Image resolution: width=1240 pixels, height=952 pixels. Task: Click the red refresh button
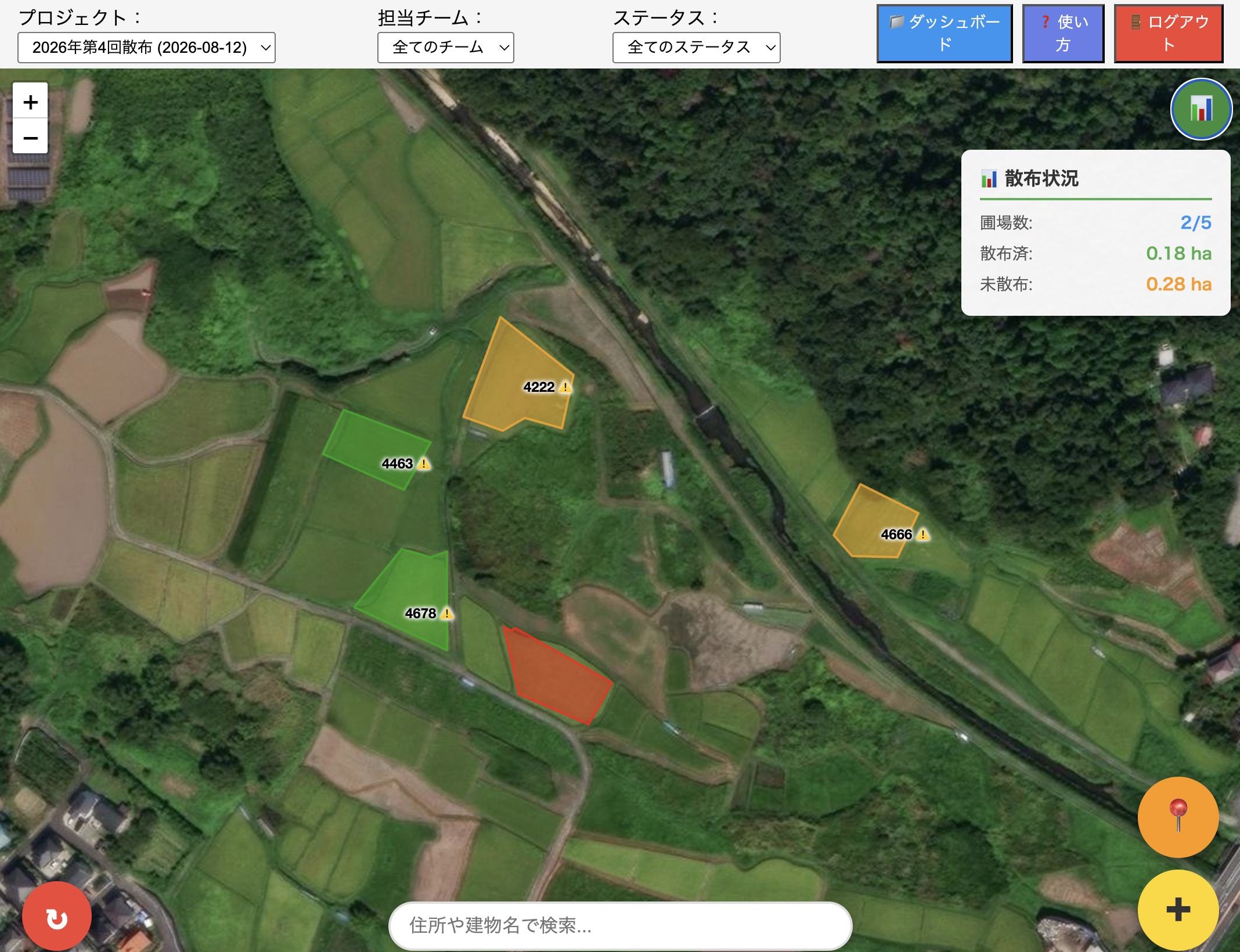[x=57, y=917]
